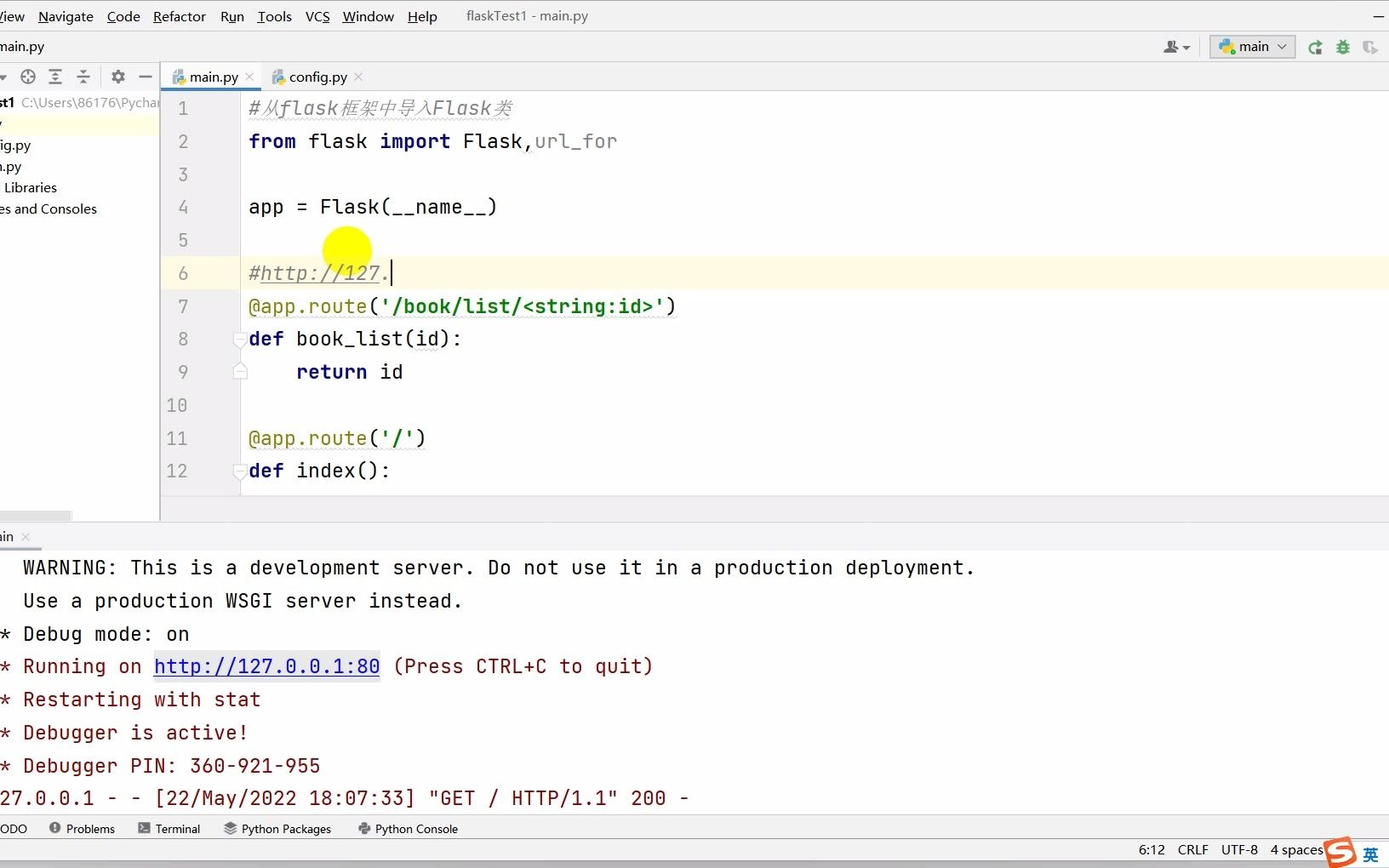Viewport: 1389px width, 868px height.
Task: Open the VCS menu
Action: 317,16
